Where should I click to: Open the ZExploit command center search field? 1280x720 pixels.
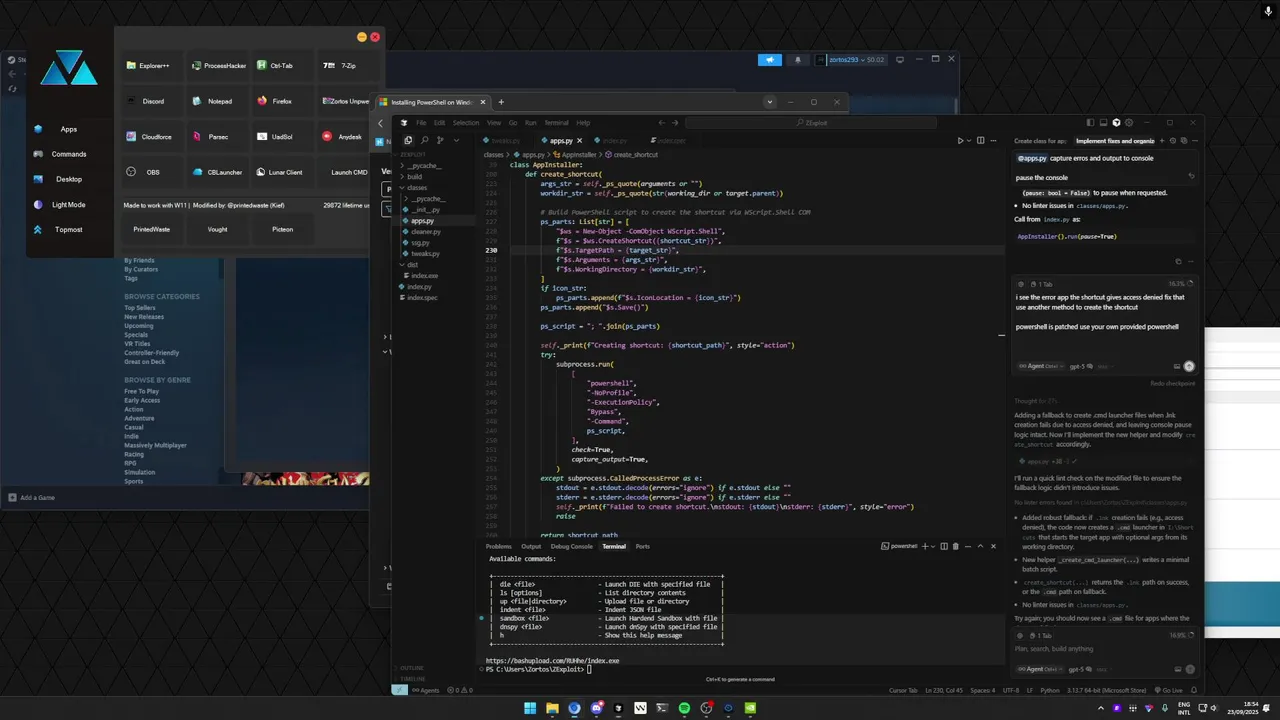(x=811, y=123)
